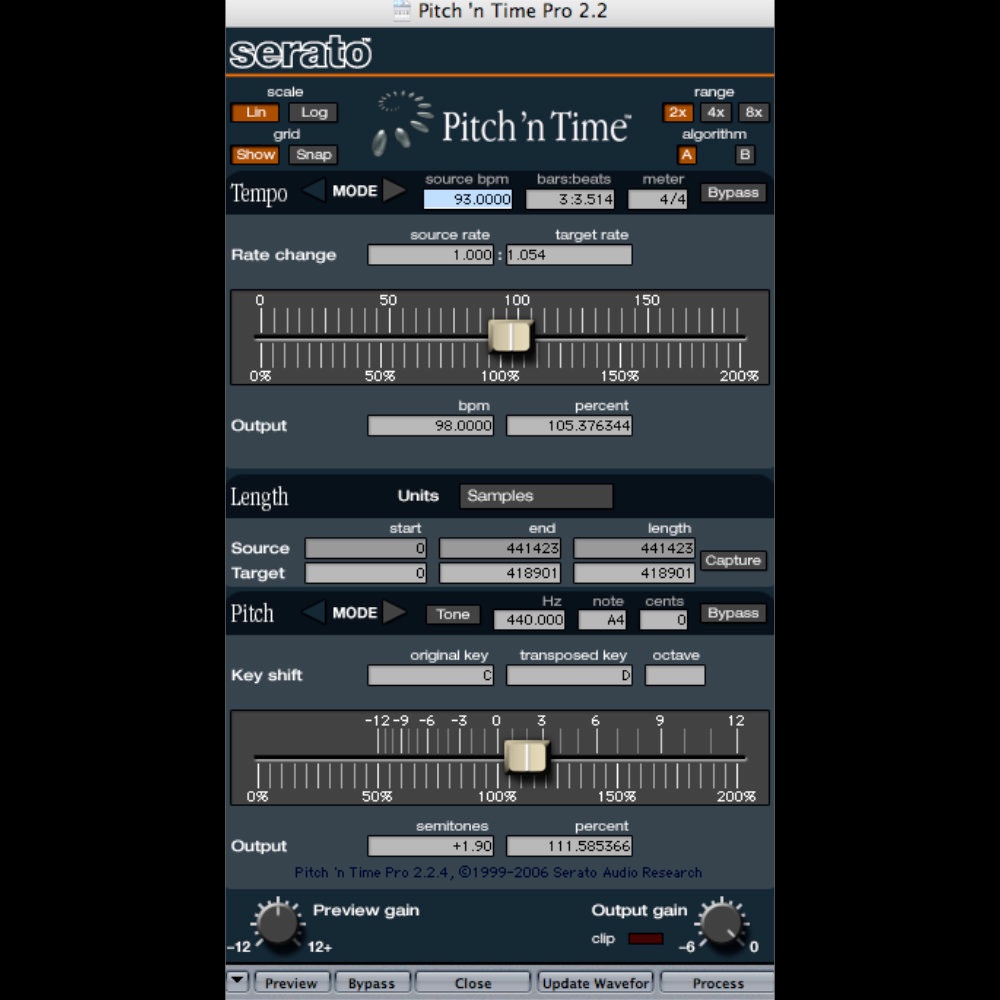Toggle grid Snap on
Screen dimensions: 1000x1000
point(314,155)
